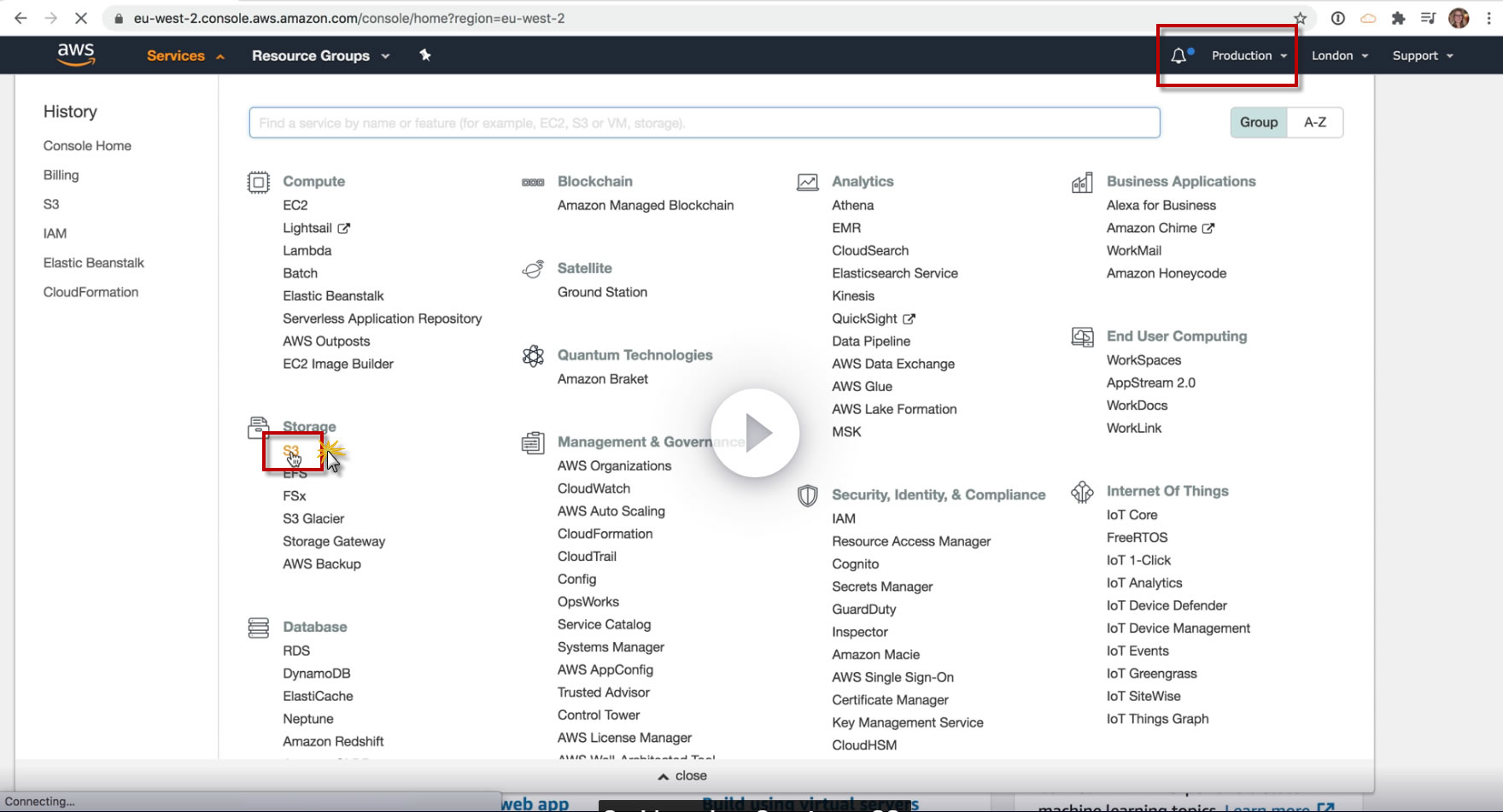Open the notifications bell
The image size is (1503, 812).
click(x=1179, y=55)
